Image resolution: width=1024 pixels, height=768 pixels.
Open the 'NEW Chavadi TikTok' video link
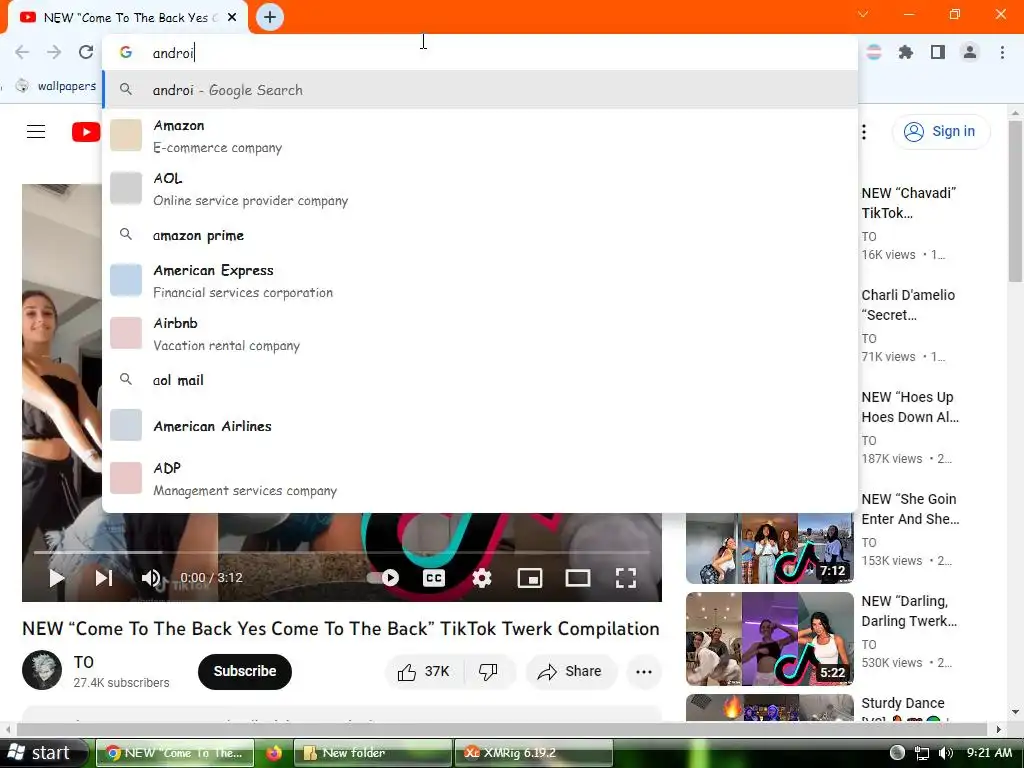pos(908,203)
